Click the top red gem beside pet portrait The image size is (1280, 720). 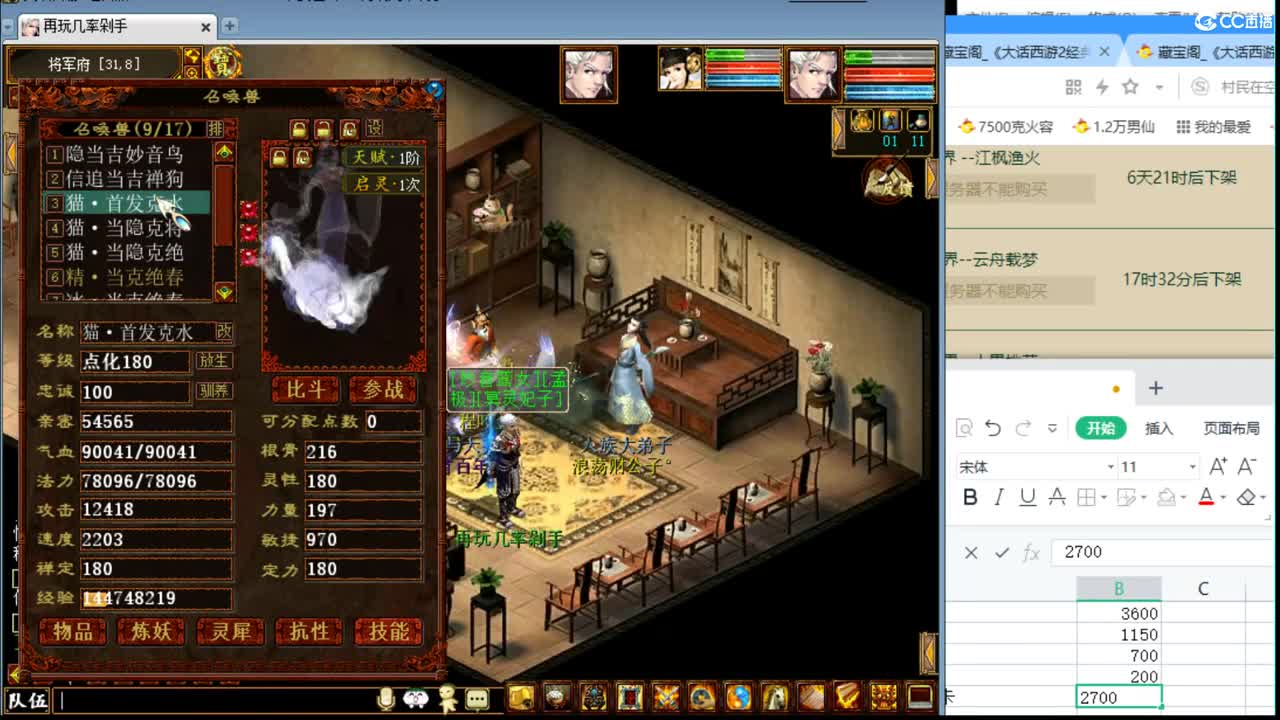point(248,209)
